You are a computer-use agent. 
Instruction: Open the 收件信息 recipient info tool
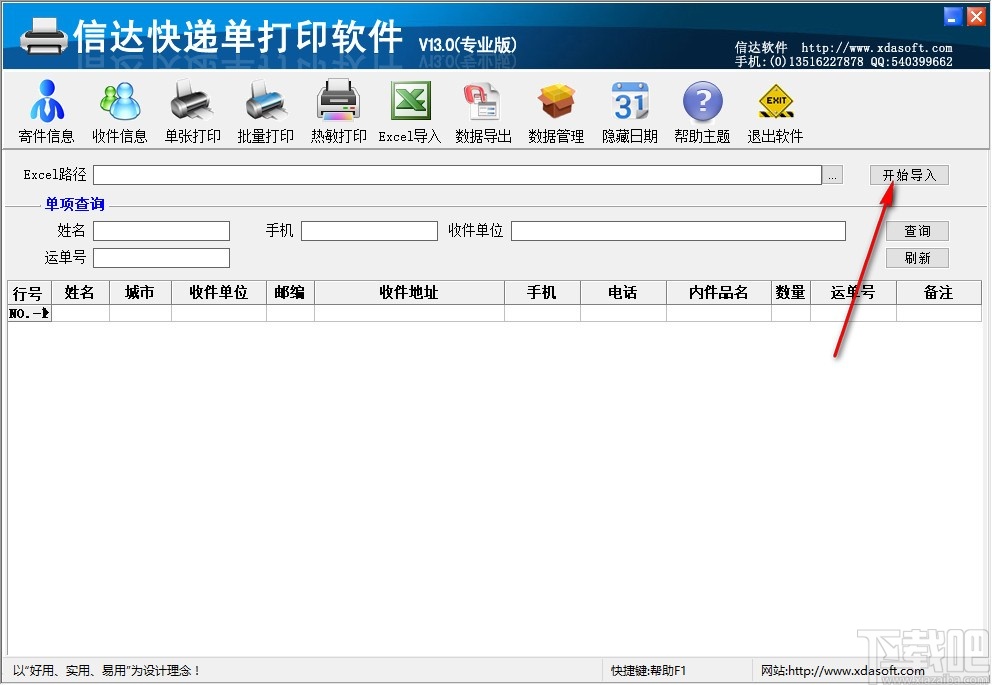coord(119,110)
